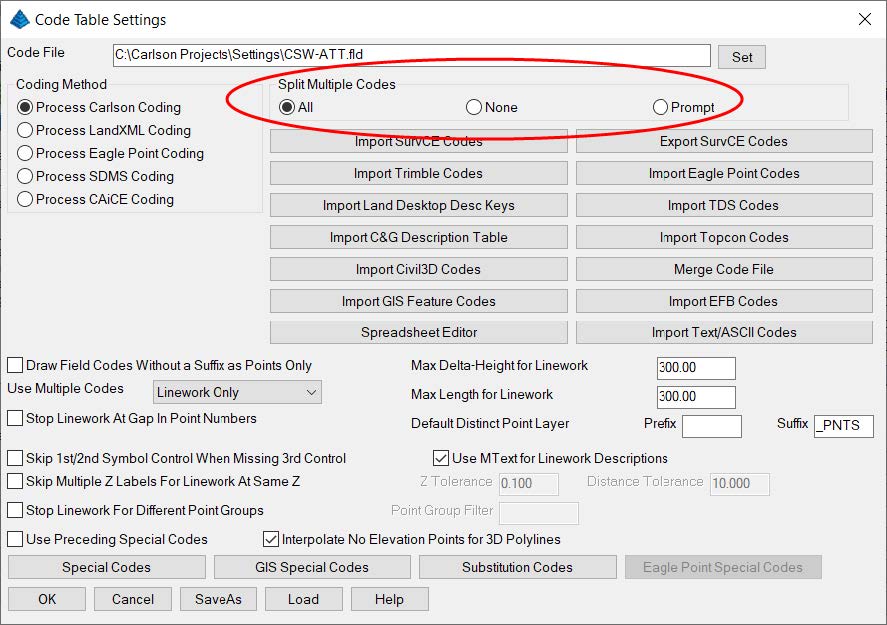Close the Code Table Settings dialog
Image resolution: width=887 pixels, height=625 pixels.
[864, 19]
